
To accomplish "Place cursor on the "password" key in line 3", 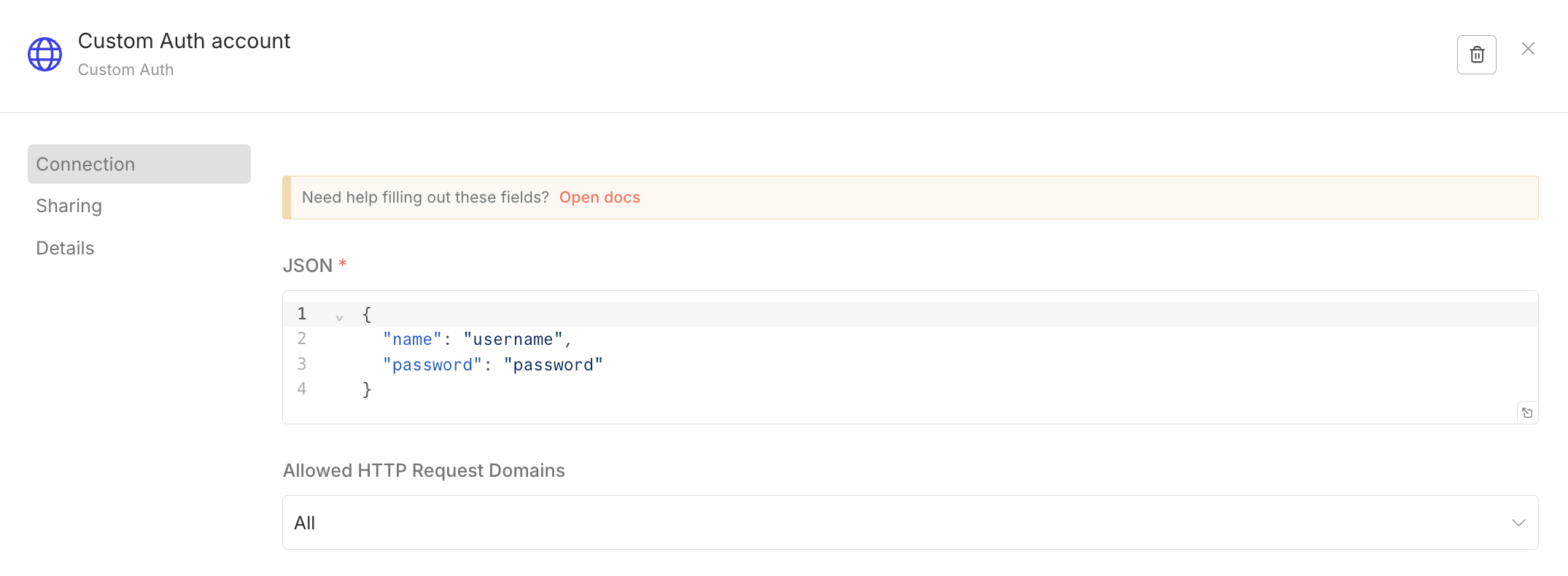I will (432, 365).
